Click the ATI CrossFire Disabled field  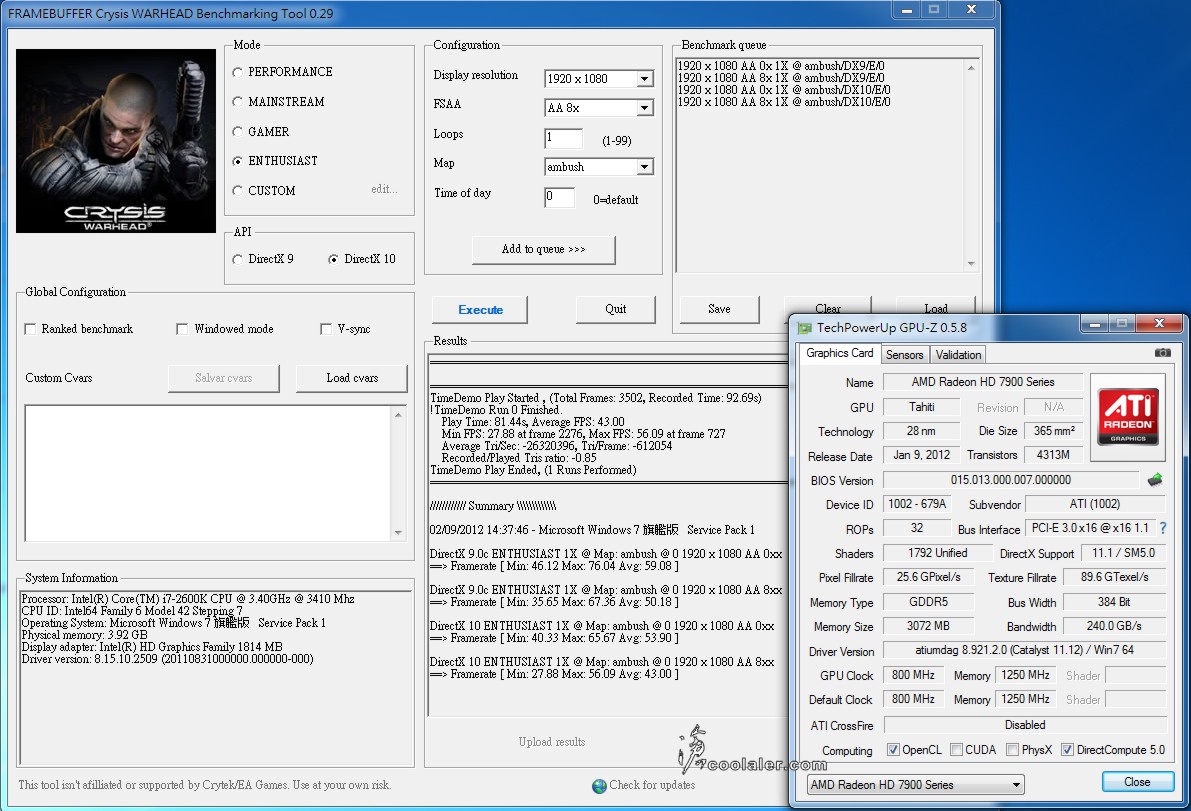[1025, 725]
